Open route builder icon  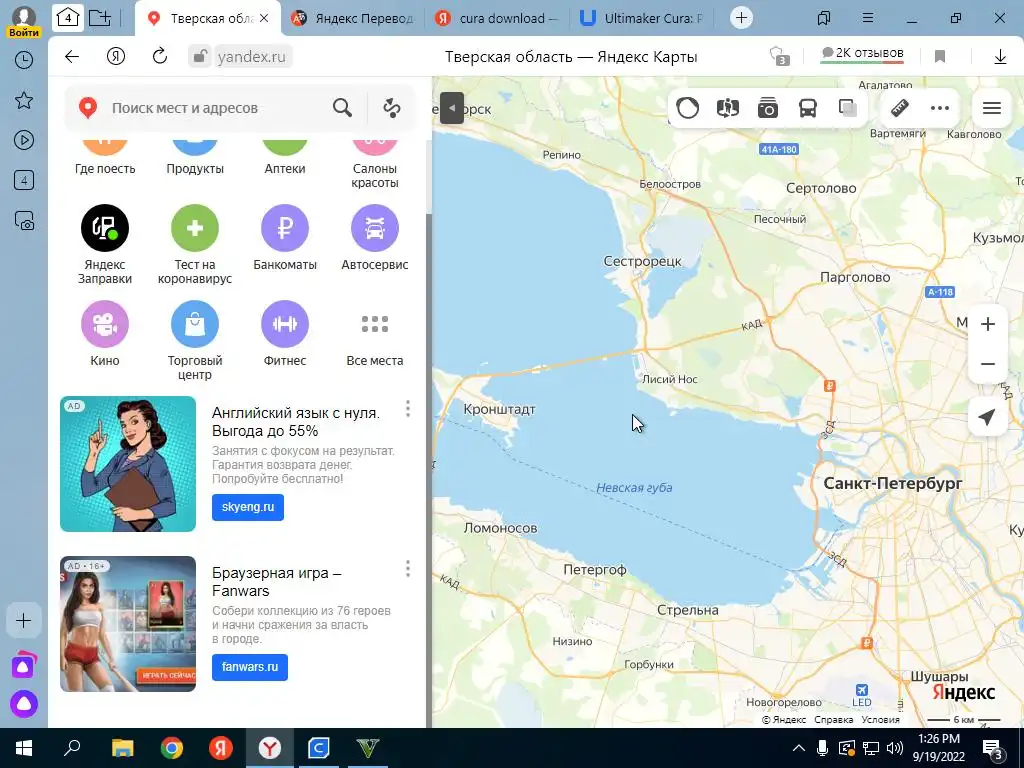point(392,108)
